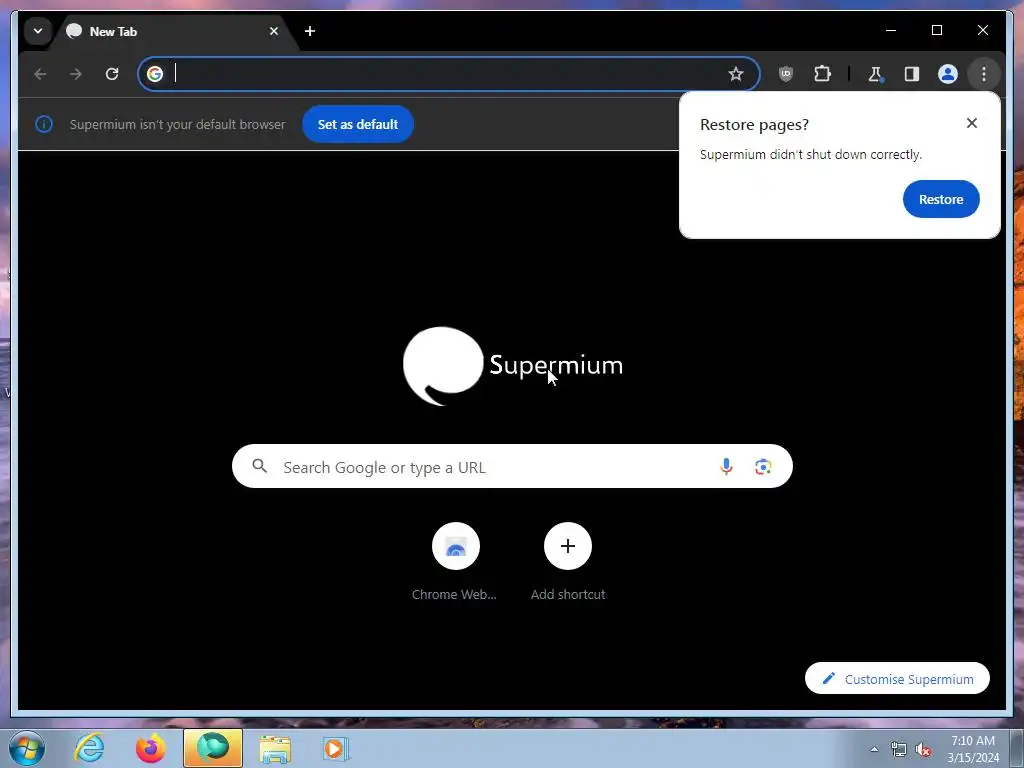This screenshot has width=1024, height=768.
Task: Add a new shortcut tile
Action: click(x=568, y=562)
